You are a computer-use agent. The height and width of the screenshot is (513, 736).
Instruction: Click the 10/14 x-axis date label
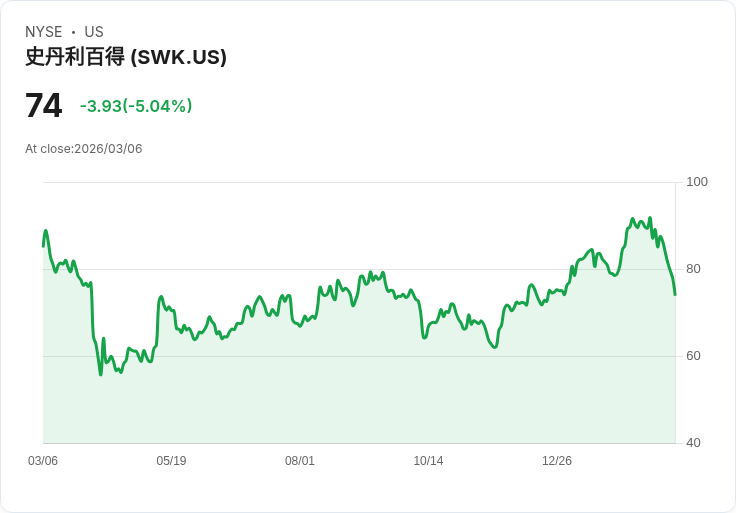click(428, 461)
